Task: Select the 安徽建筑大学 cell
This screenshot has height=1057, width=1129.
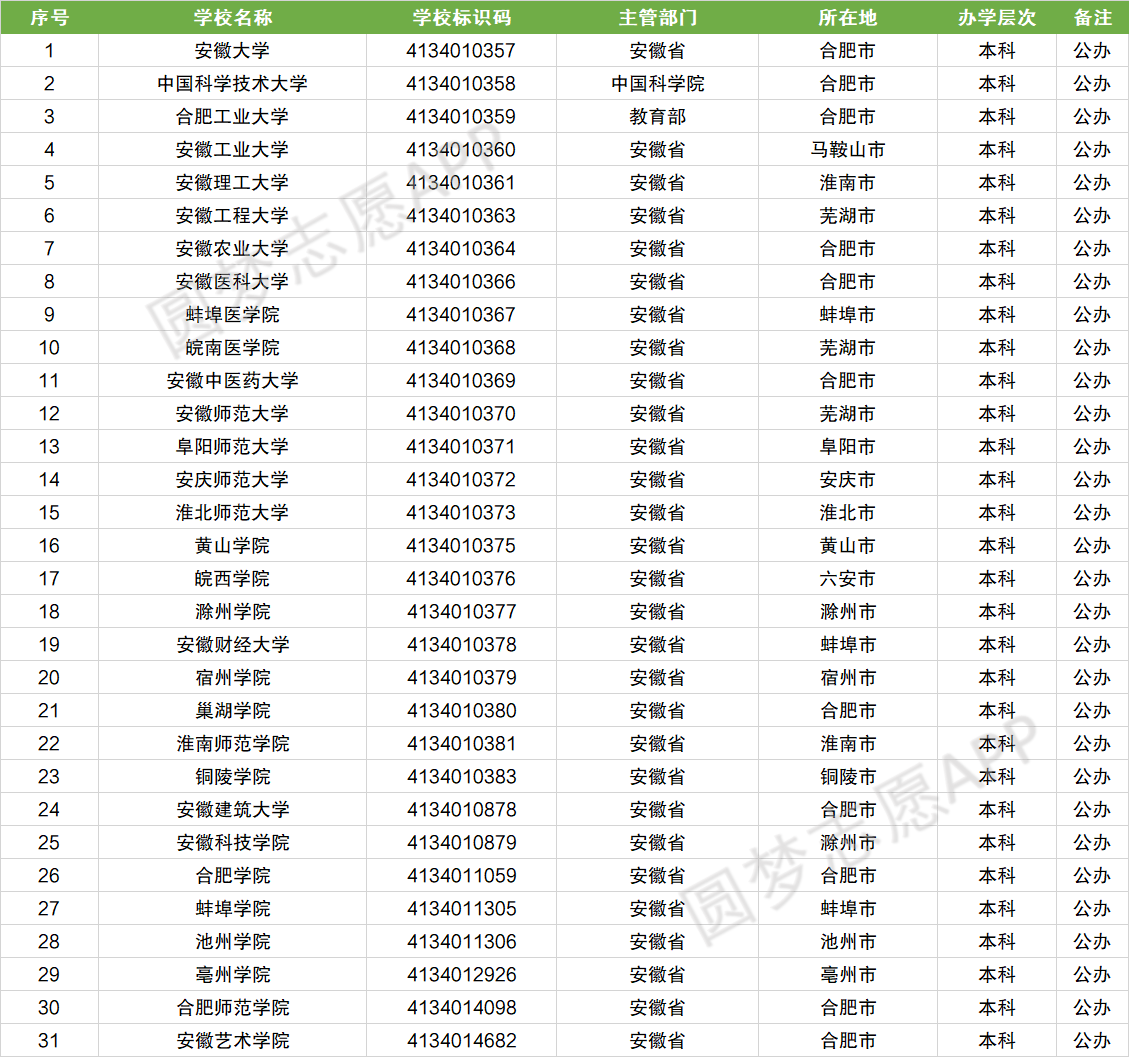Action: 233,810
